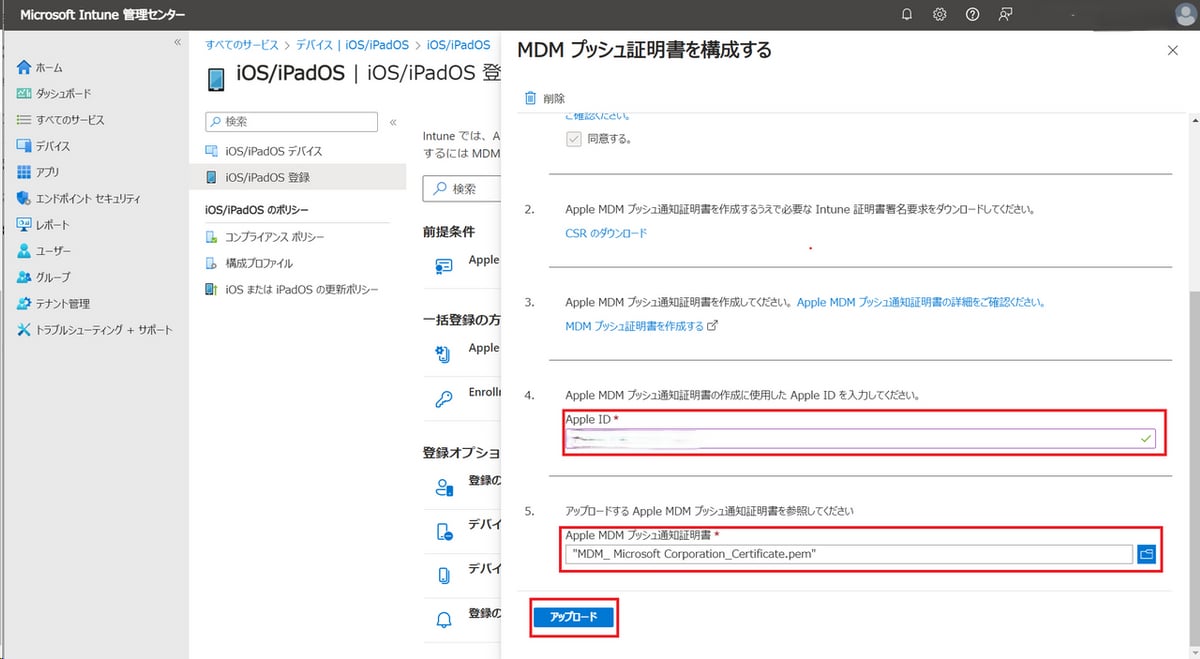Open help question mark icon
Viewport: 1200px width, 659px height.
coord(973,14)
